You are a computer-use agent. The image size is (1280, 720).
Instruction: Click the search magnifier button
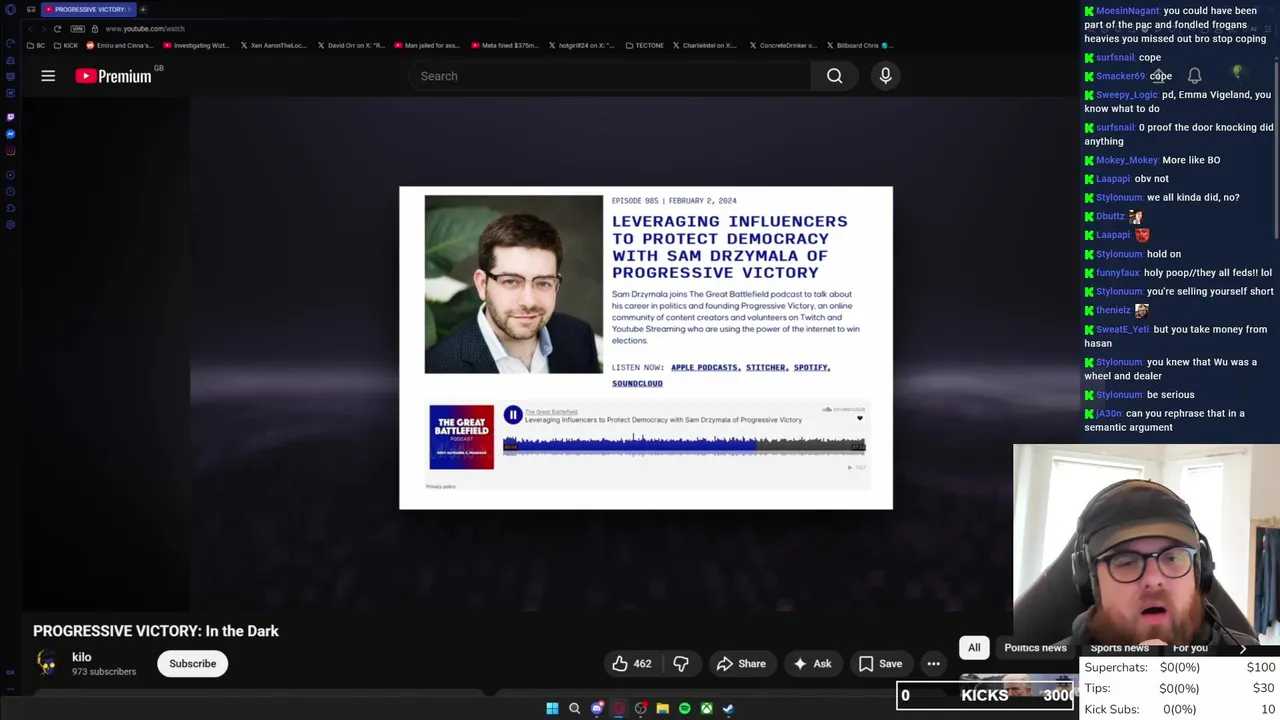[834, 76]
